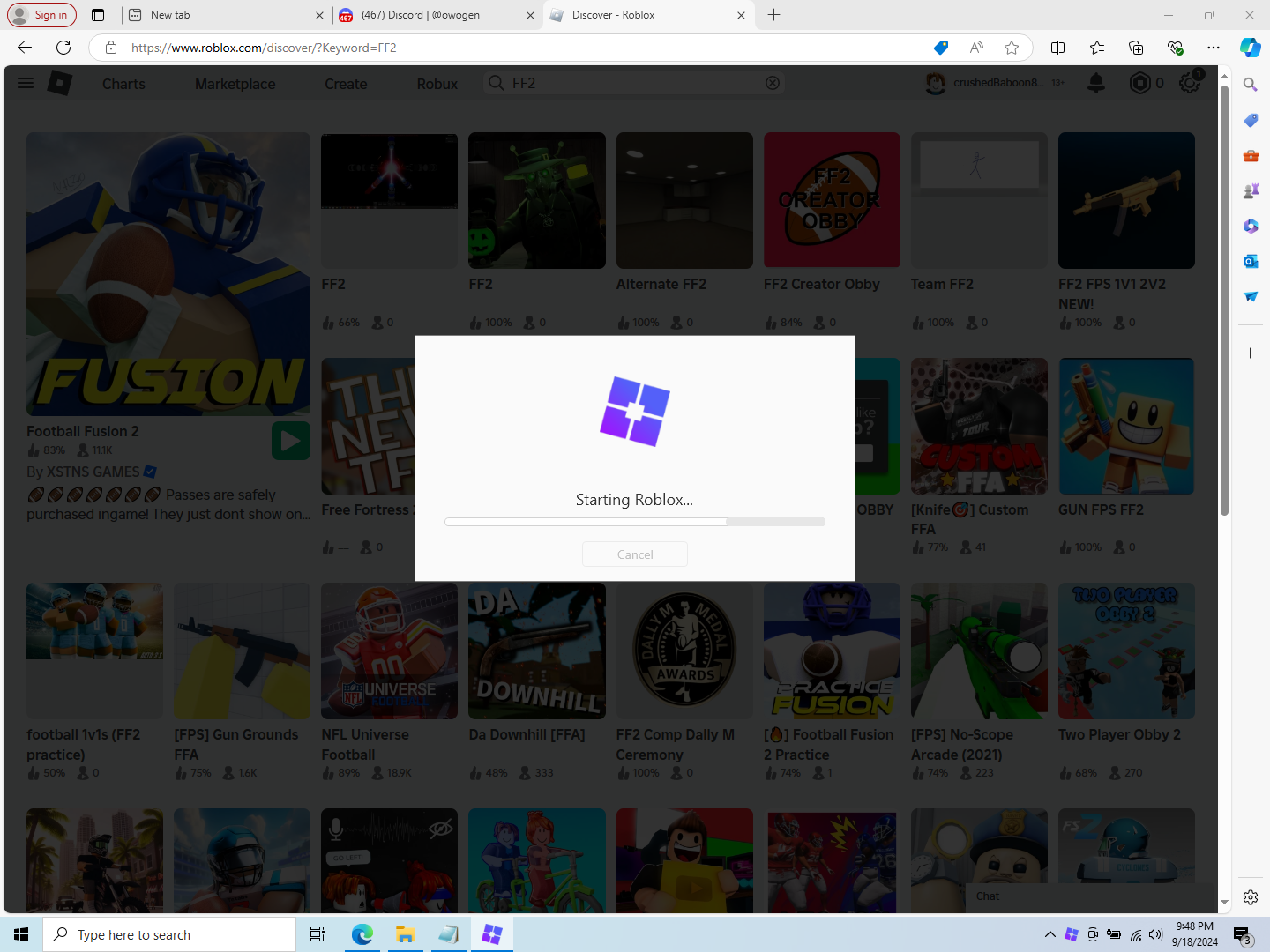Open Windows Start menu

click(x=21, y=934)
